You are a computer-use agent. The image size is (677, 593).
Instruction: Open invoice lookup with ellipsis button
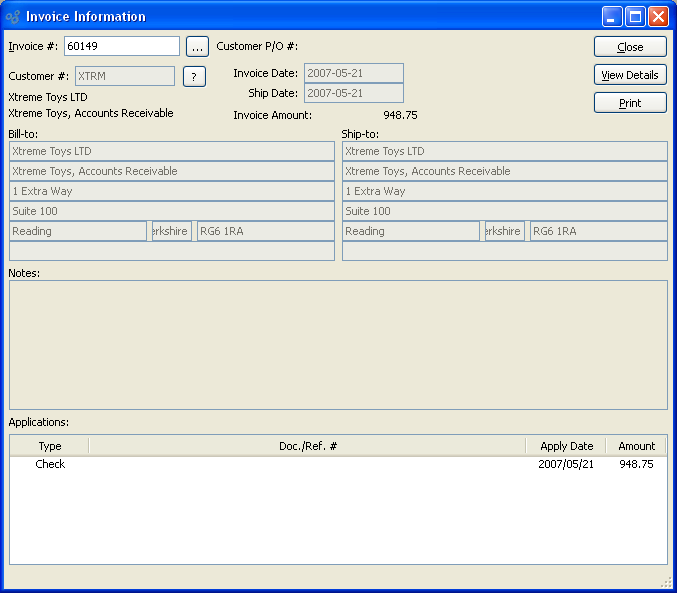(x=197, y=47)
